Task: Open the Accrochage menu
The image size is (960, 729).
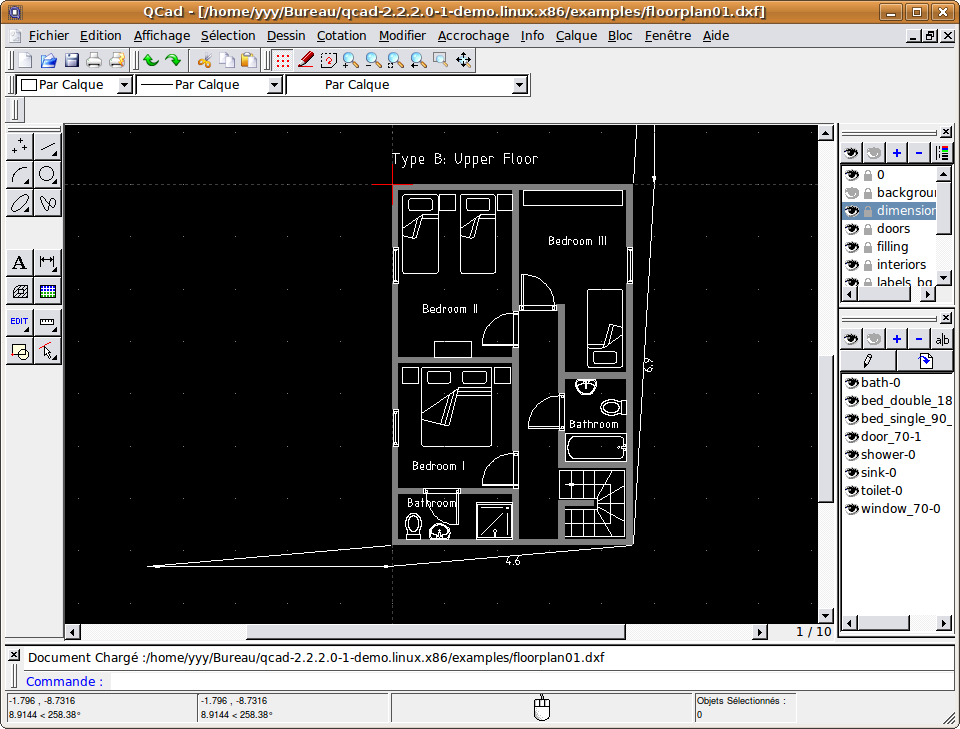Action: pos(473,35)
